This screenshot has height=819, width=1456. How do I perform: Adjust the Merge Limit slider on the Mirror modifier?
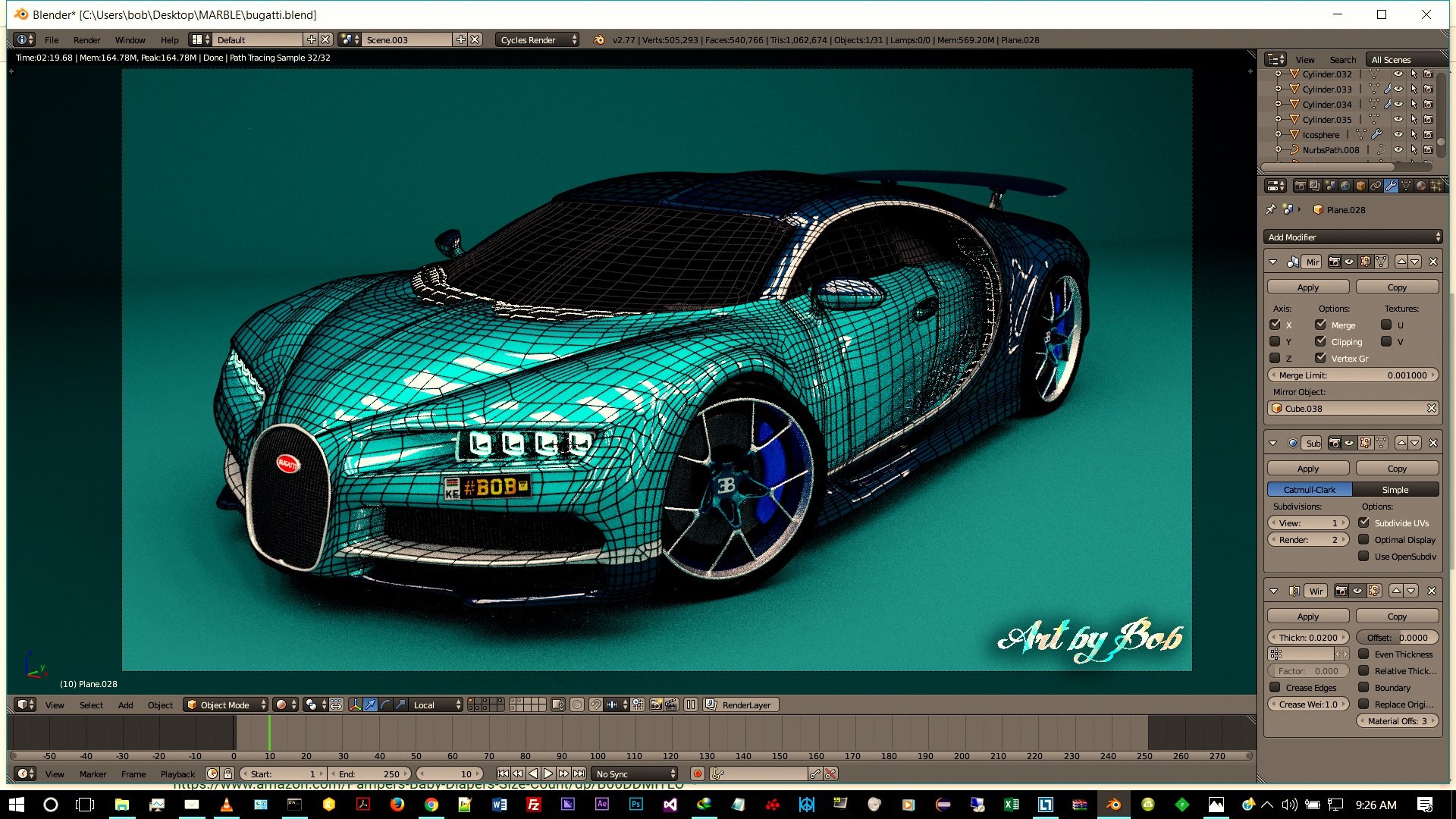tap(1353, 375)
